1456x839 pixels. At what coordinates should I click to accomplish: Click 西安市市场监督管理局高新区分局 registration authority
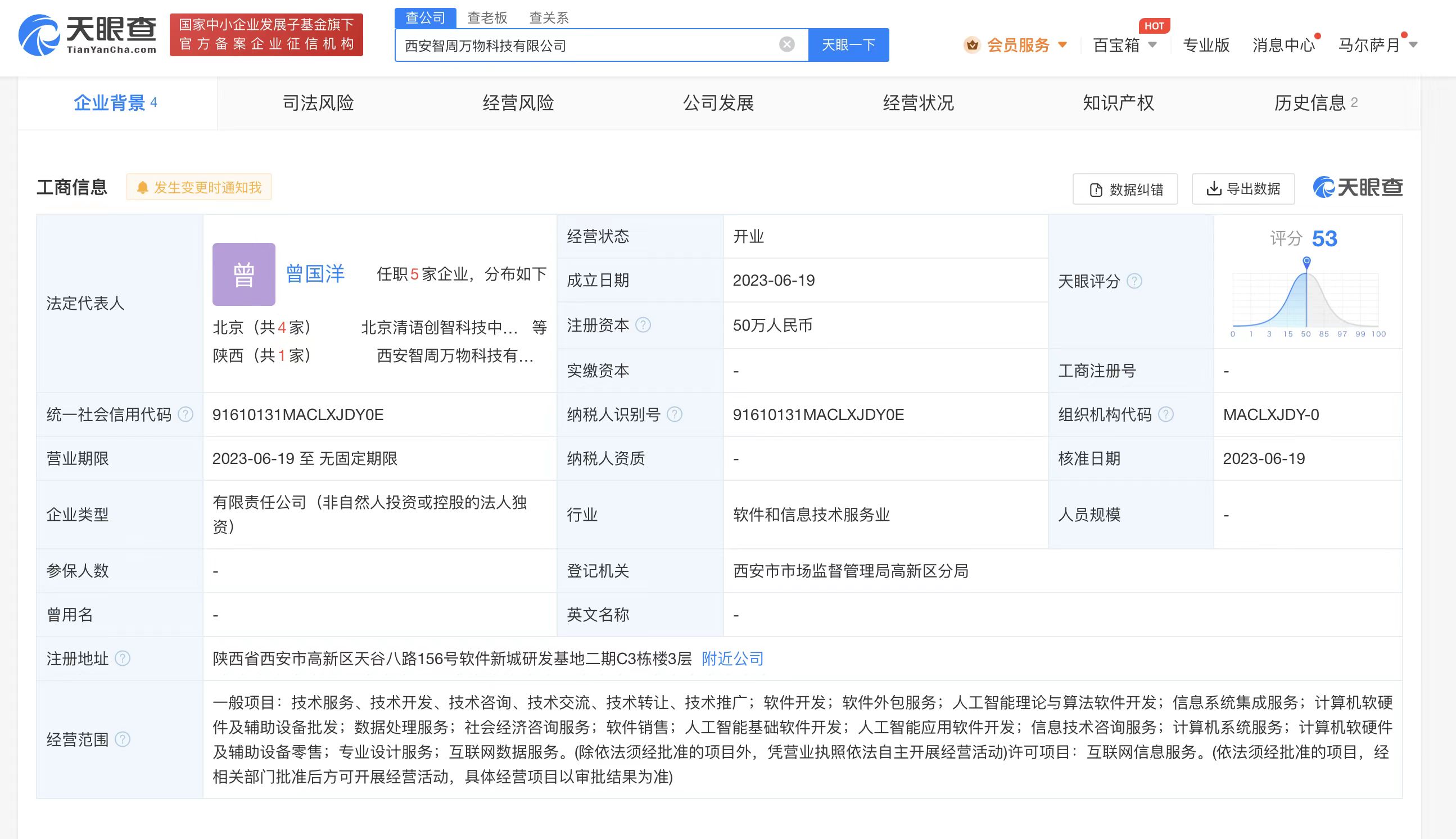[x=851, y=570]
